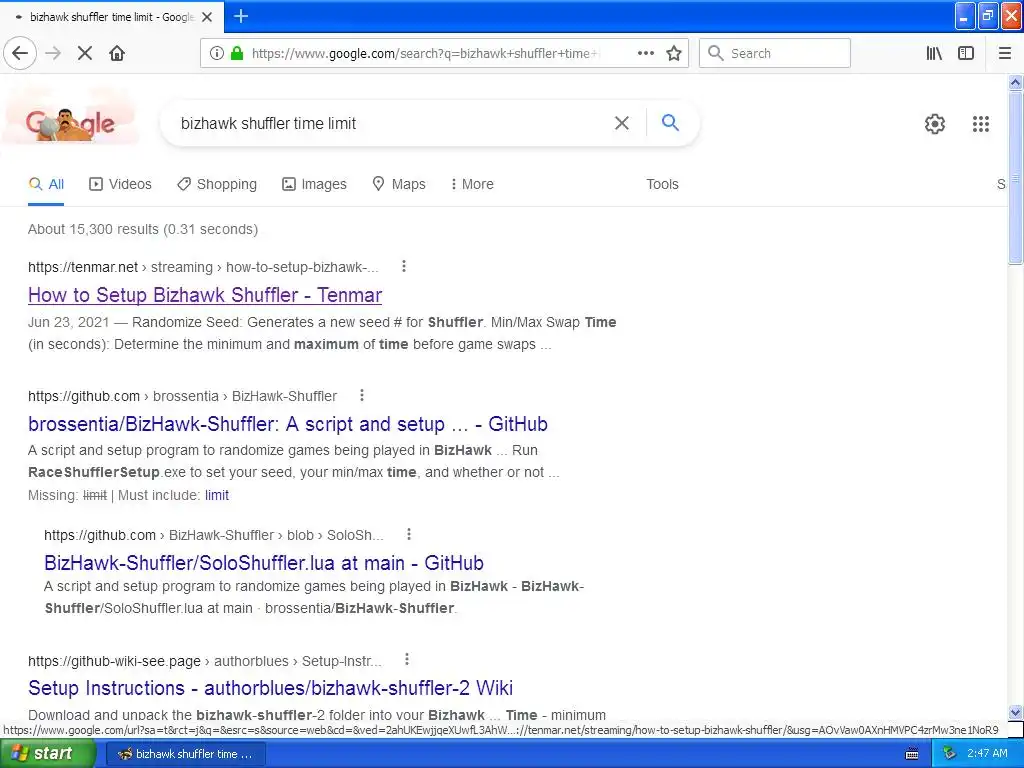Screen dimensions: 1024x768
Task: Click the vertical scrollbar thumb
Action: point(1015,178)
